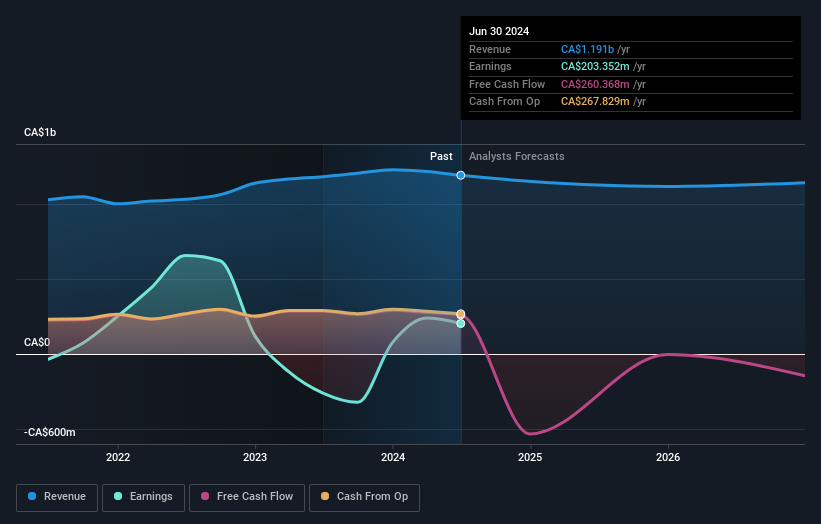Toggle the Free Cash Flow legend series
Image resolution: width=821 pixels, height=524 pixels.
pyautogui.click(x=247, y=497)
